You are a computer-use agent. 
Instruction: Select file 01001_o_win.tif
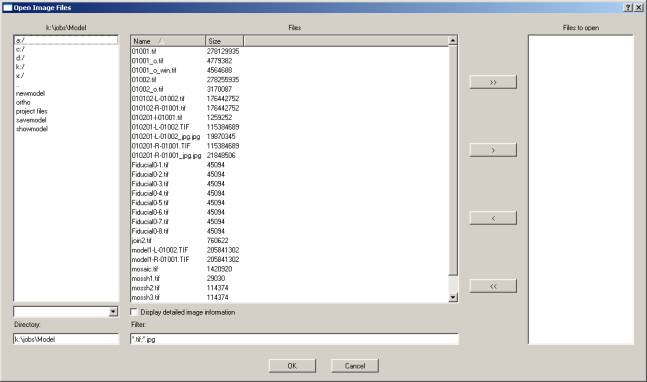(154, 70)
